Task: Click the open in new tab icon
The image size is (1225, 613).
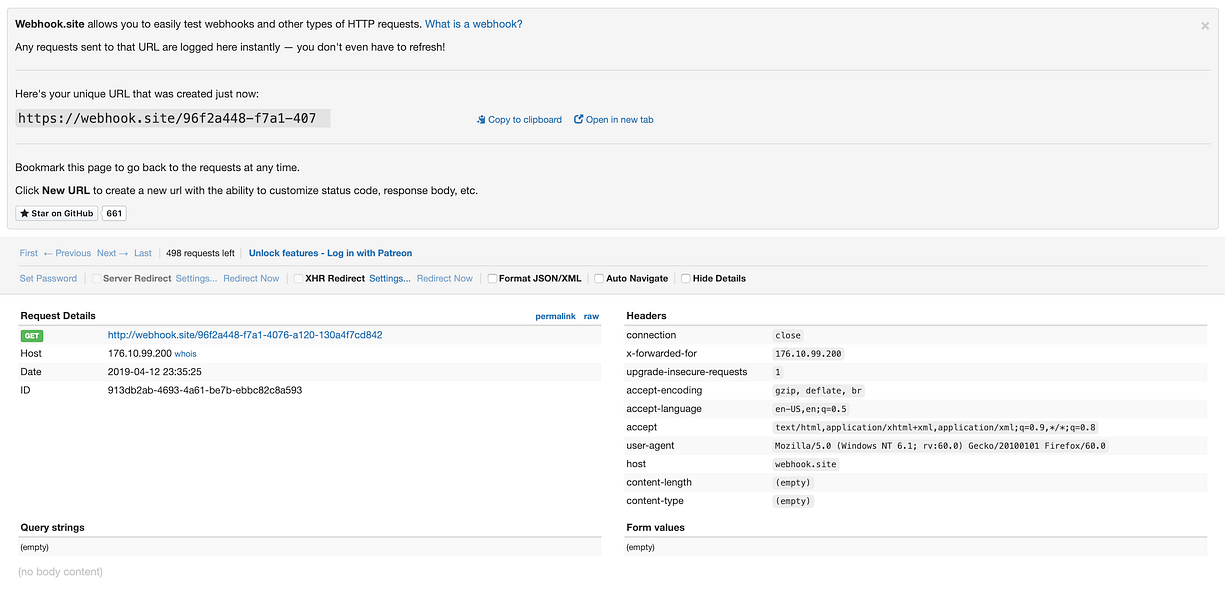Action: point(579,120)
